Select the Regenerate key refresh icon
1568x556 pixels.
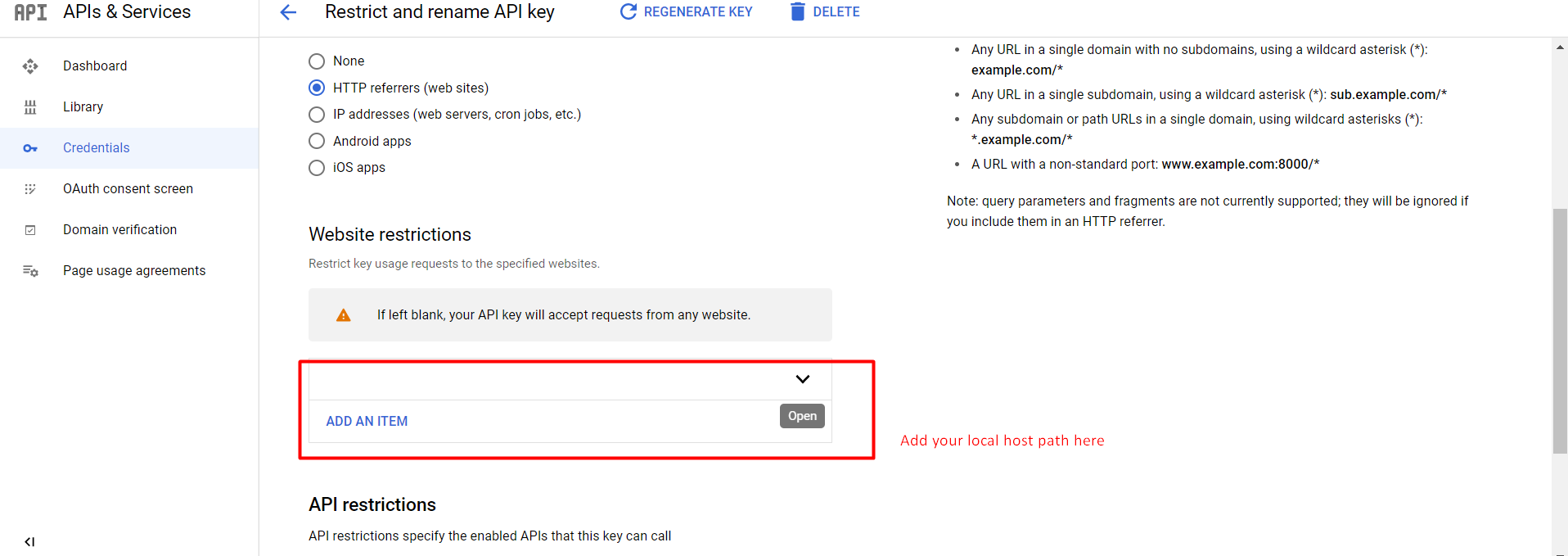coord(628,11)
